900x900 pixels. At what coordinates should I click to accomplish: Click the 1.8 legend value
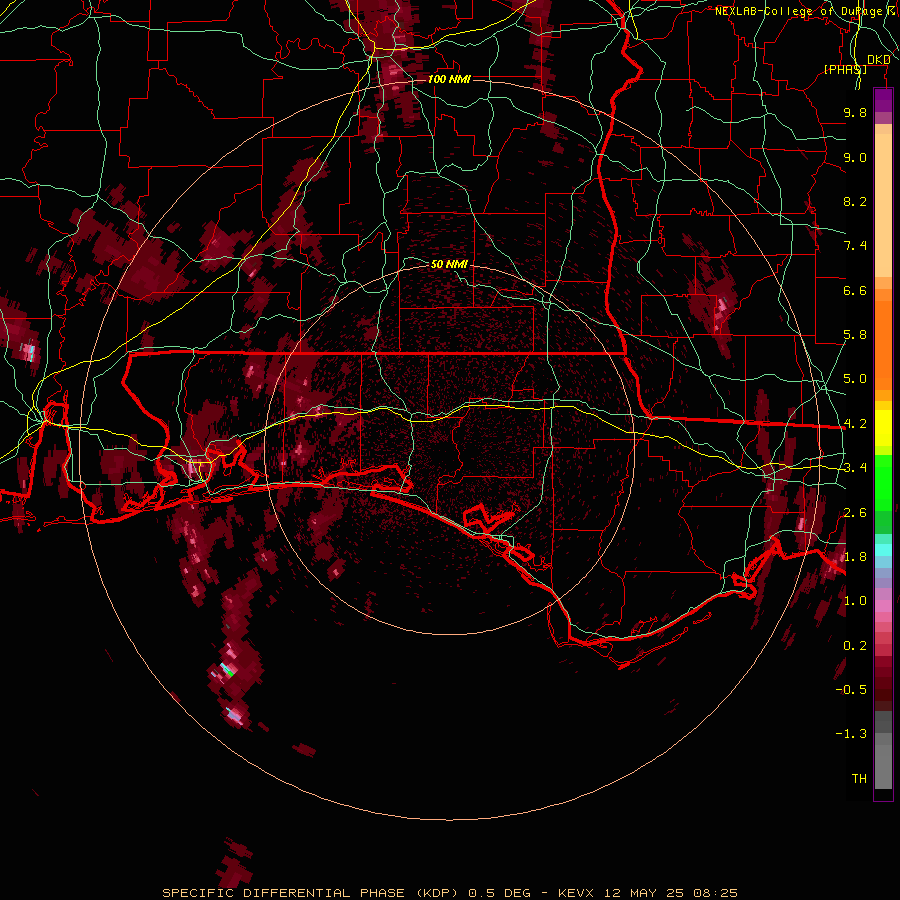click(855, 557)
